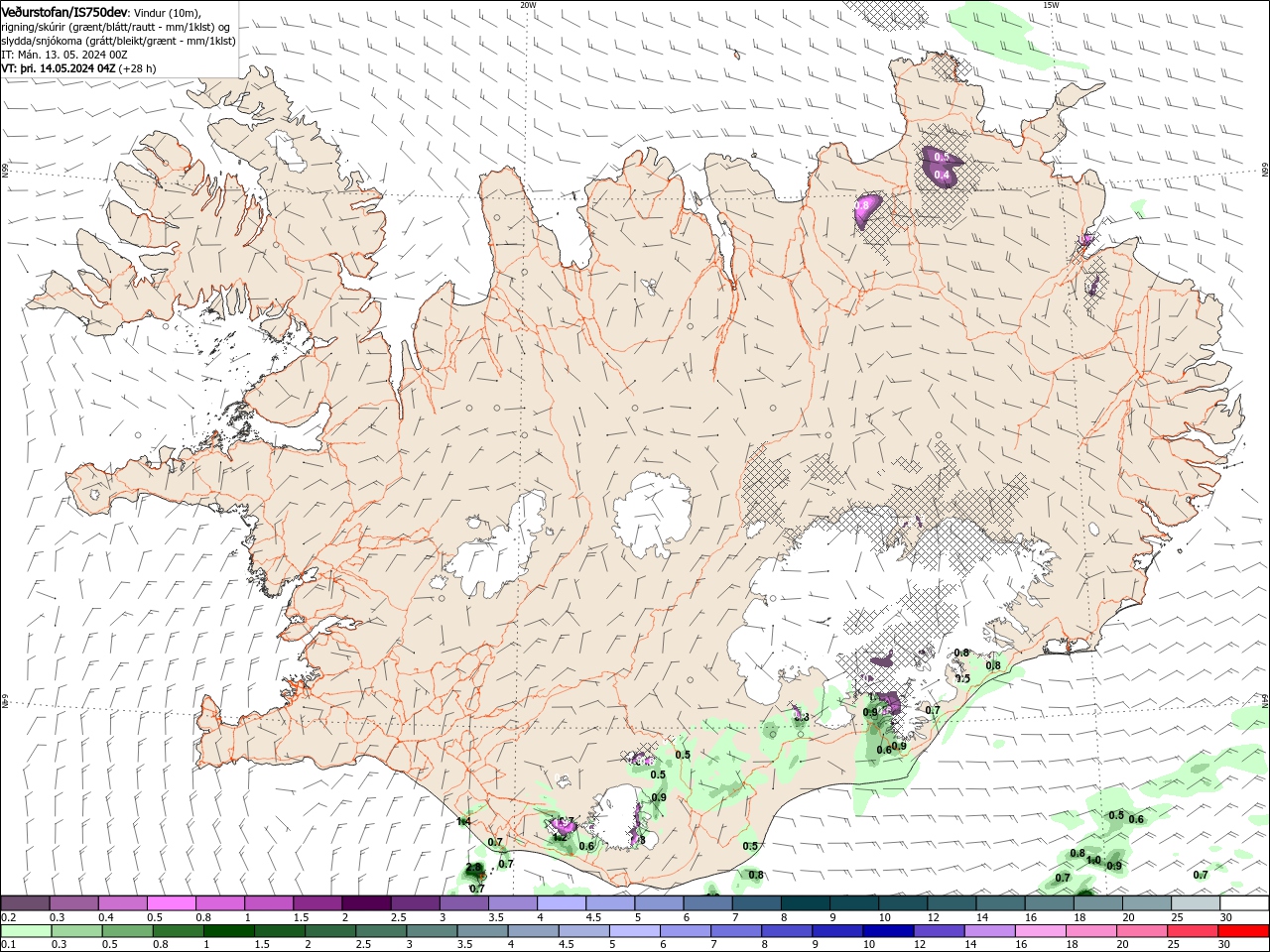Pick darkest green lower swatch starting at 1
The width and height of the screenshot is (1270, 952).
tap(229, 931)
